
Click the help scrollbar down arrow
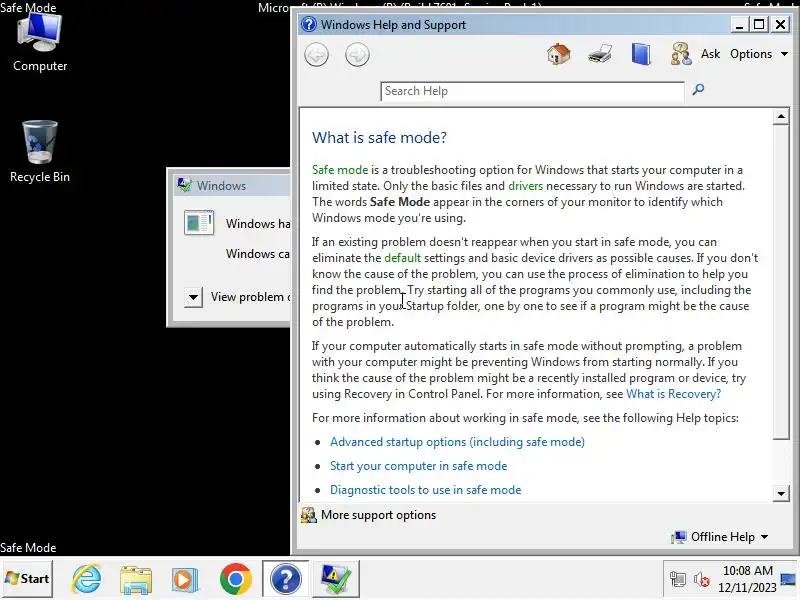(781, 493)
